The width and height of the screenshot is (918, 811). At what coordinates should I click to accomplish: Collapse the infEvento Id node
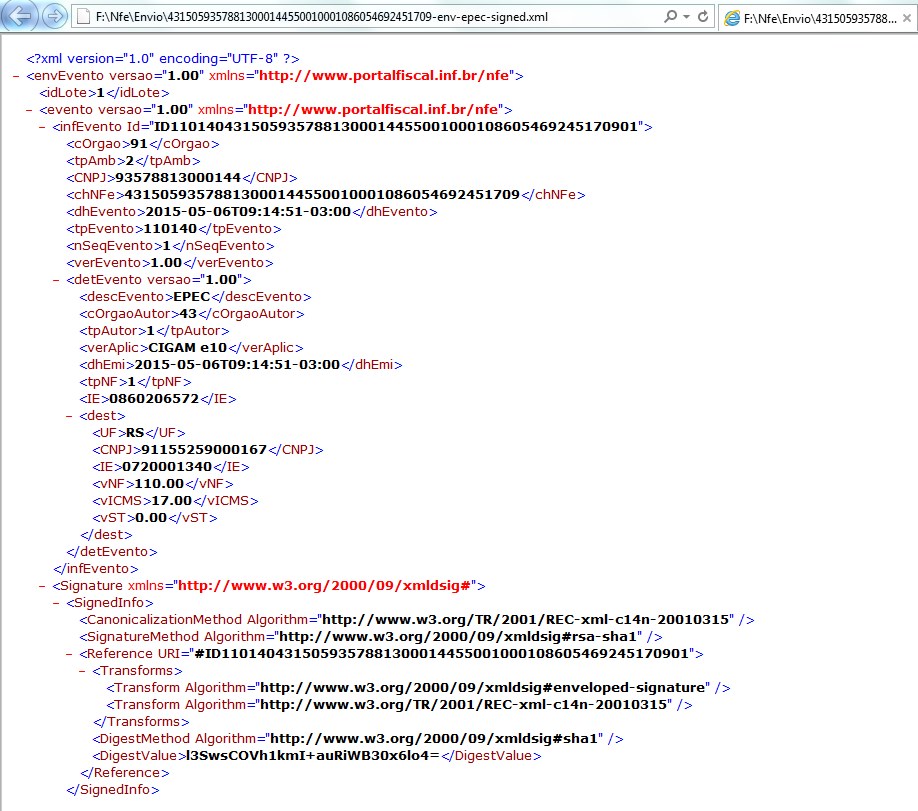(42, 127)
